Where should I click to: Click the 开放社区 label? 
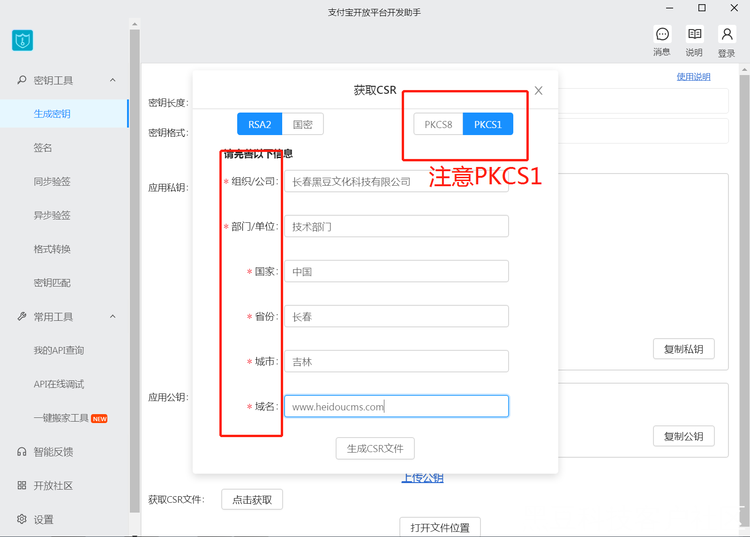coord(53,485)
